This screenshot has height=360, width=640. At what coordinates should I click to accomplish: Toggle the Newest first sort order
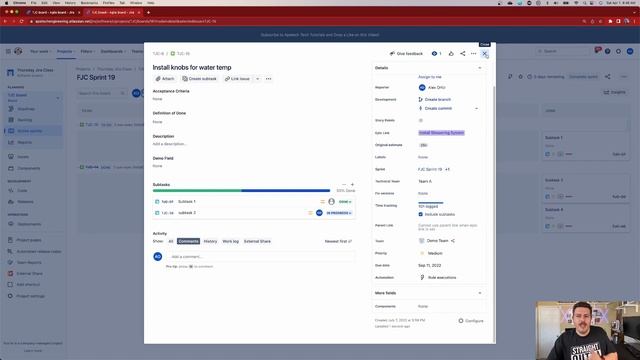coord(338,241)
